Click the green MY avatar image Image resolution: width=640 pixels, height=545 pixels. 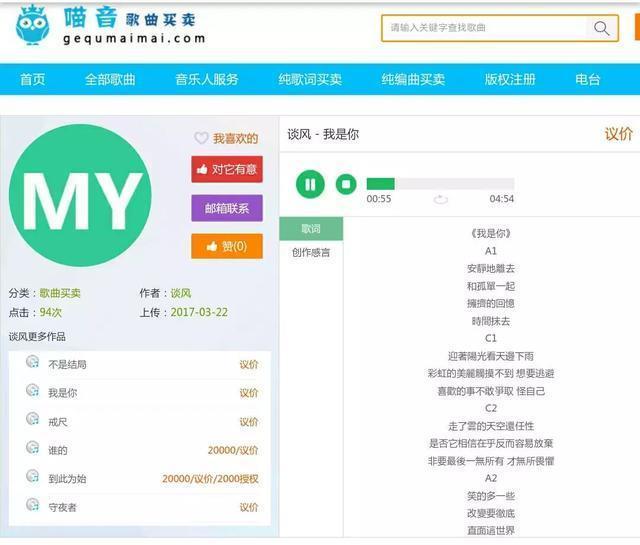(x=80, y=196)
